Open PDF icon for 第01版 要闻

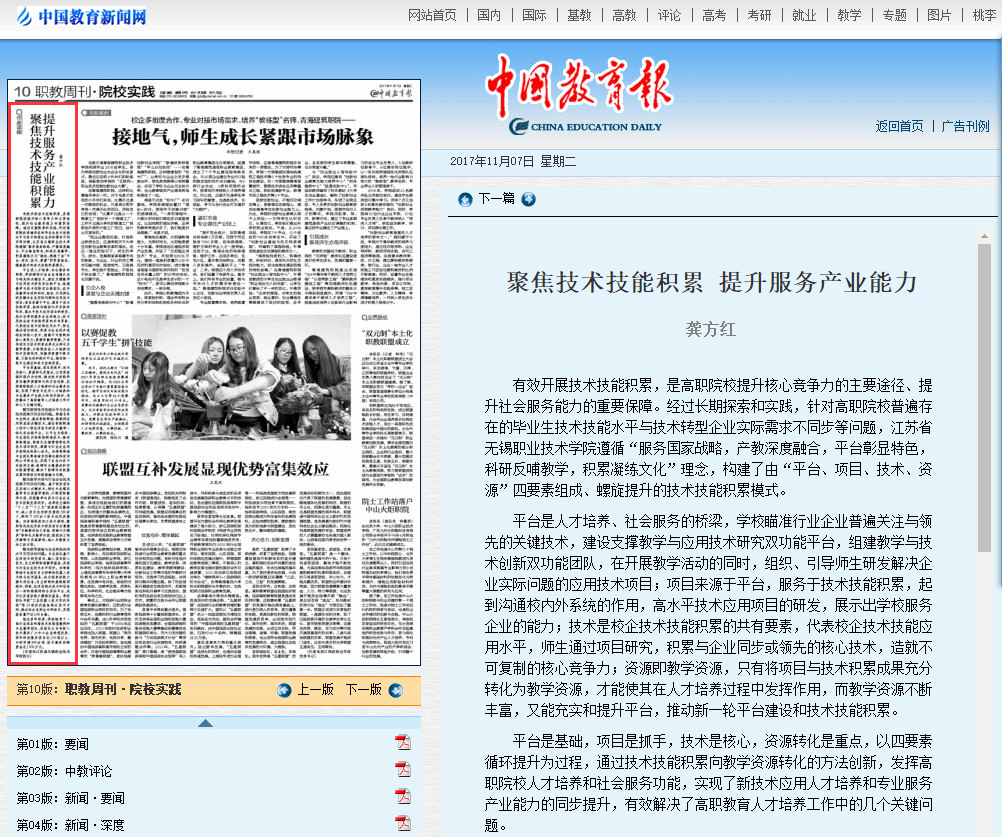(x=403, y=743)
